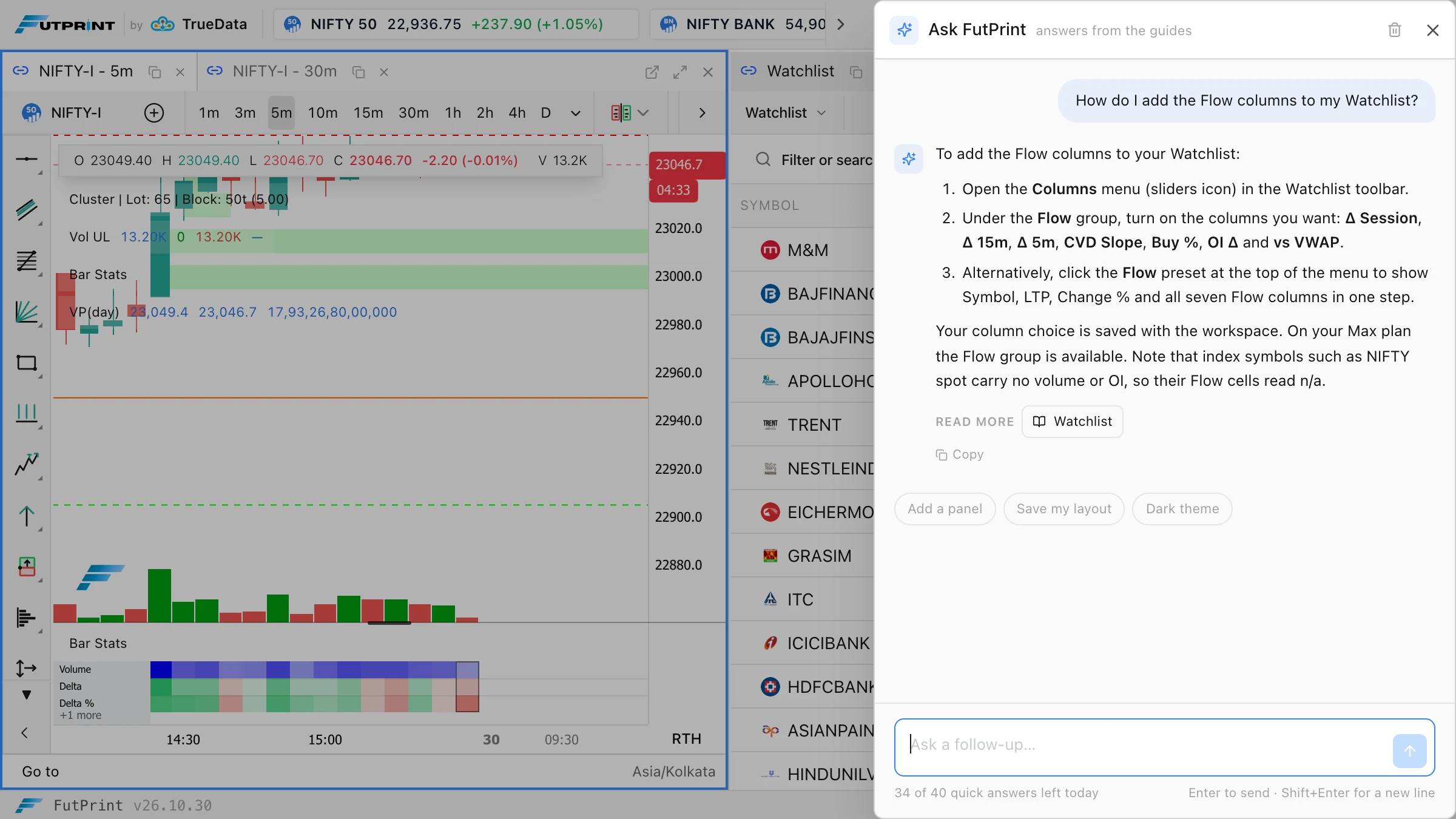Select the up arrow marker tool

click(x=27, y=516)
